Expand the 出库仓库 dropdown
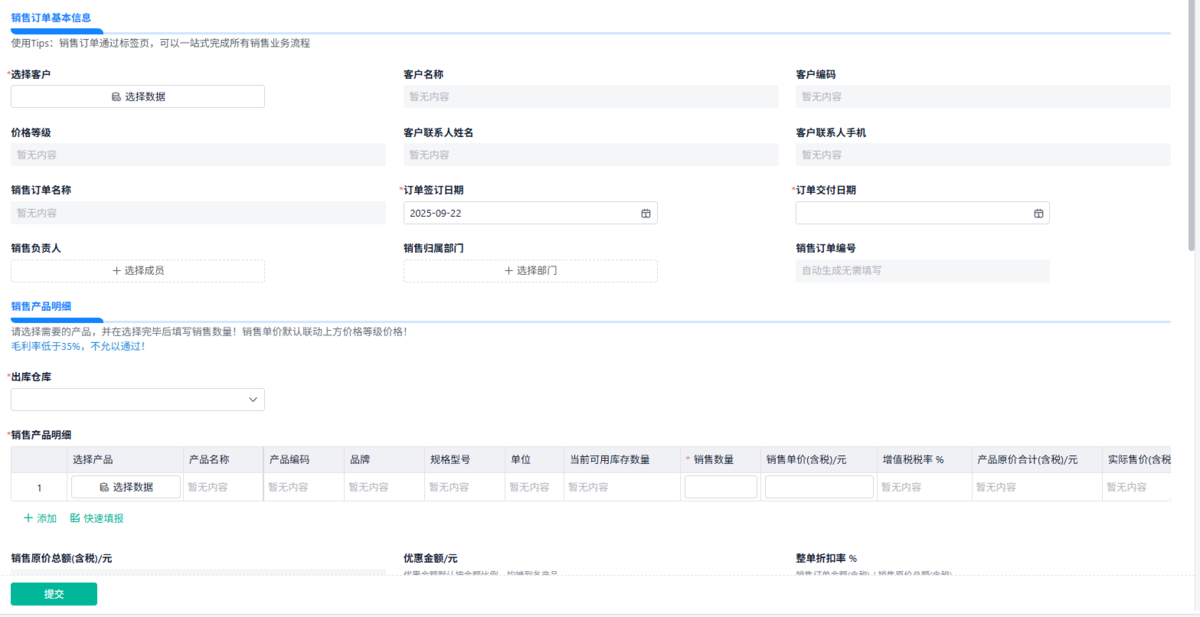This screenshot has height=617, width=1200. pos(138,399)
